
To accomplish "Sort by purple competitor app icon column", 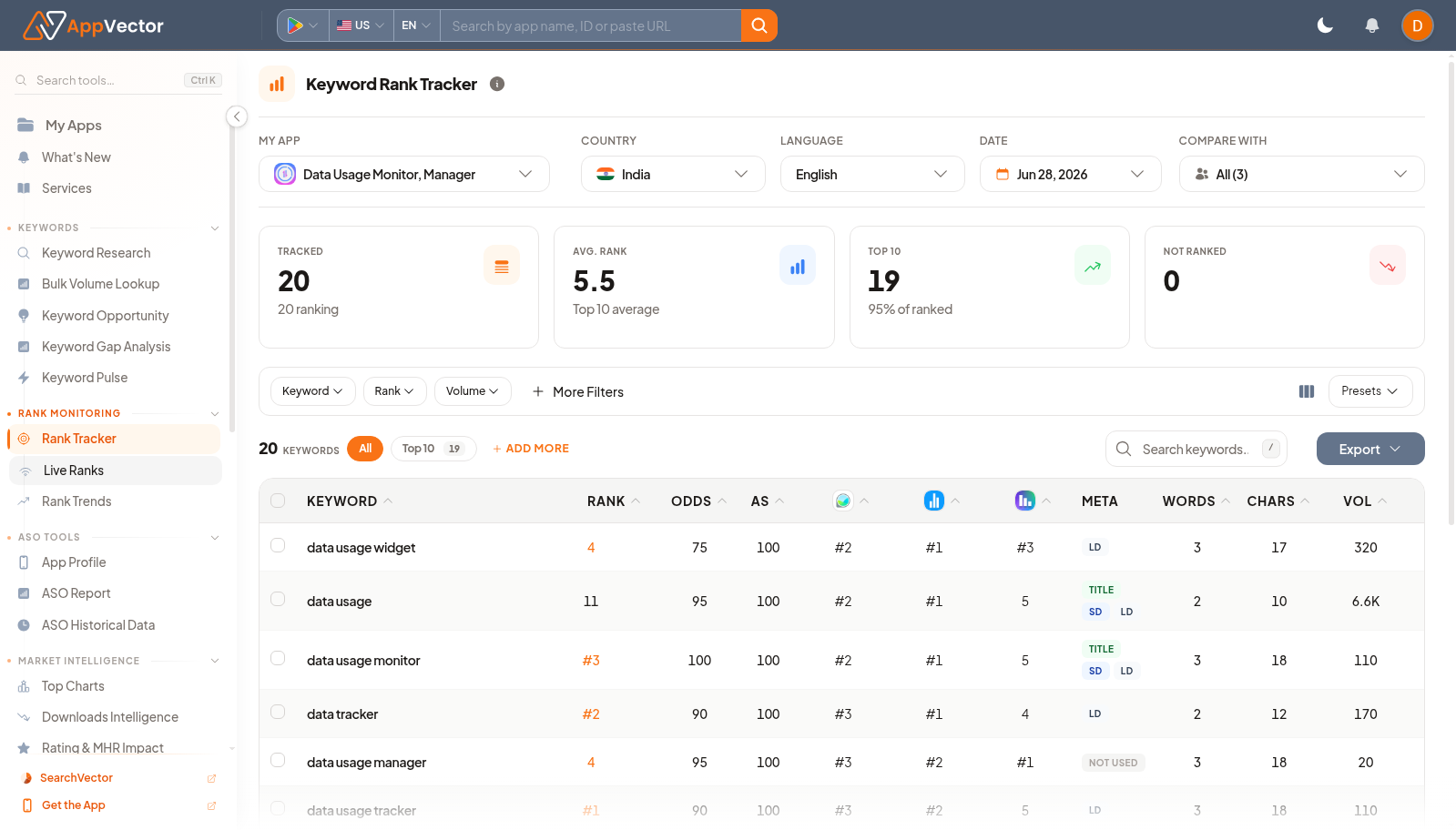I will click(1033, 501).
